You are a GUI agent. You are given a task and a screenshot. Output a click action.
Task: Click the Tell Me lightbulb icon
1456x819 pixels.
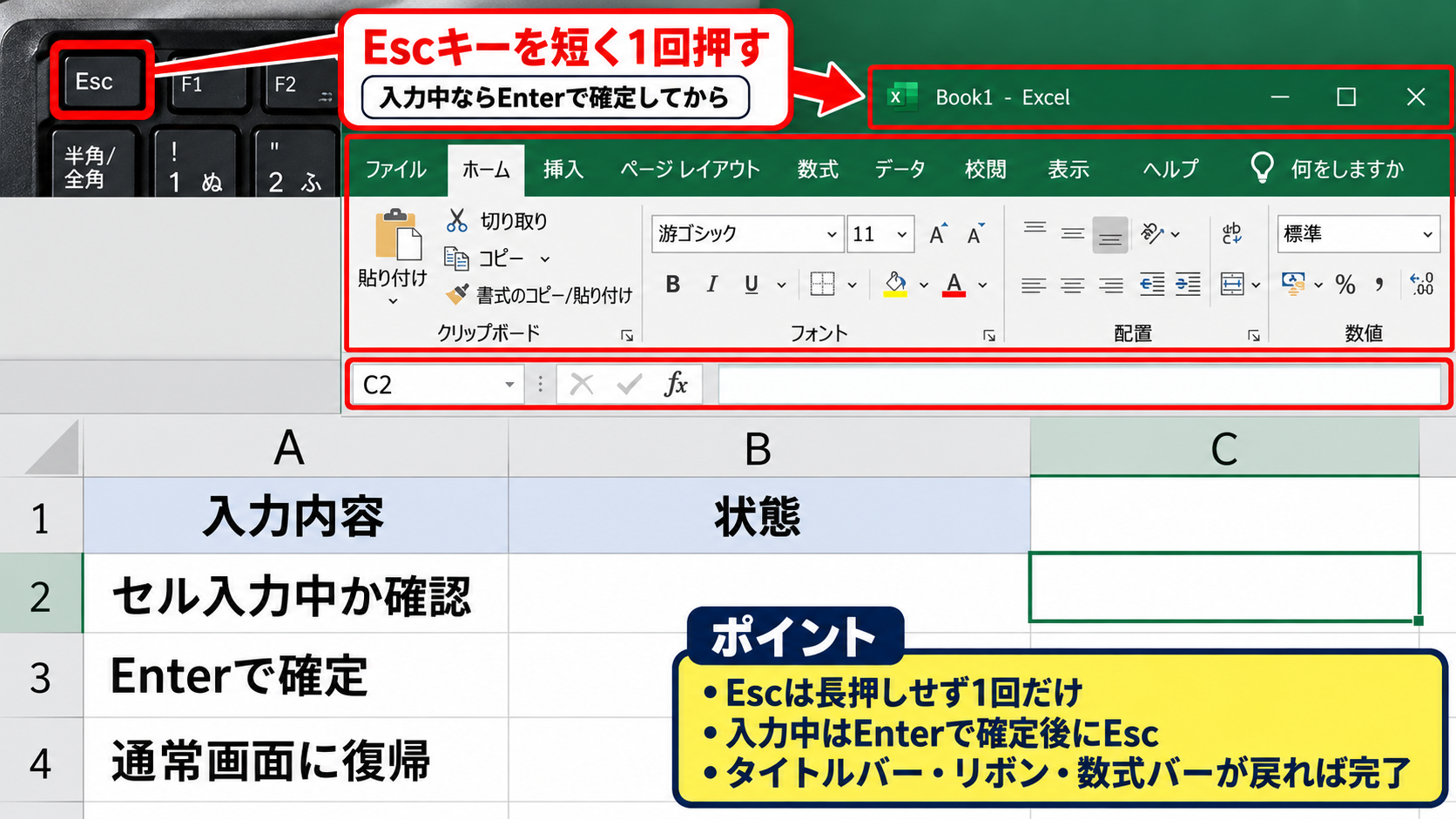[x=1262, y=167]
